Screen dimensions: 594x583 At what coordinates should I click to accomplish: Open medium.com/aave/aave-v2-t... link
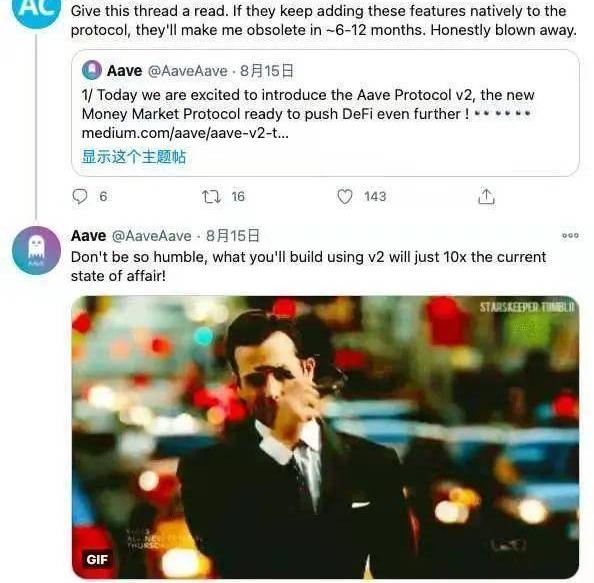(185, 133)
